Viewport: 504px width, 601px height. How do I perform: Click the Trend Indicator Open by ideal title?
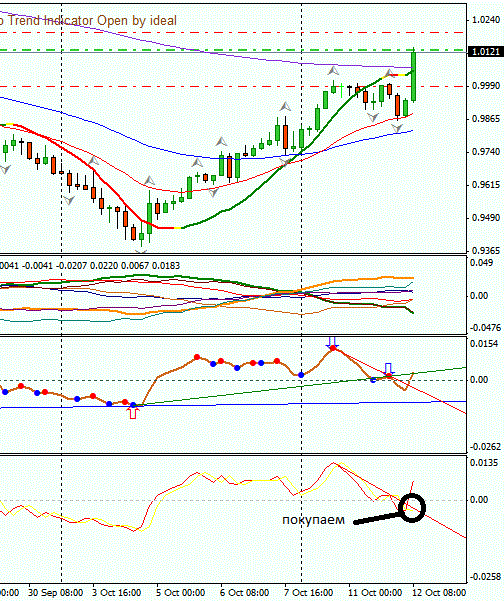click(92, 20)
